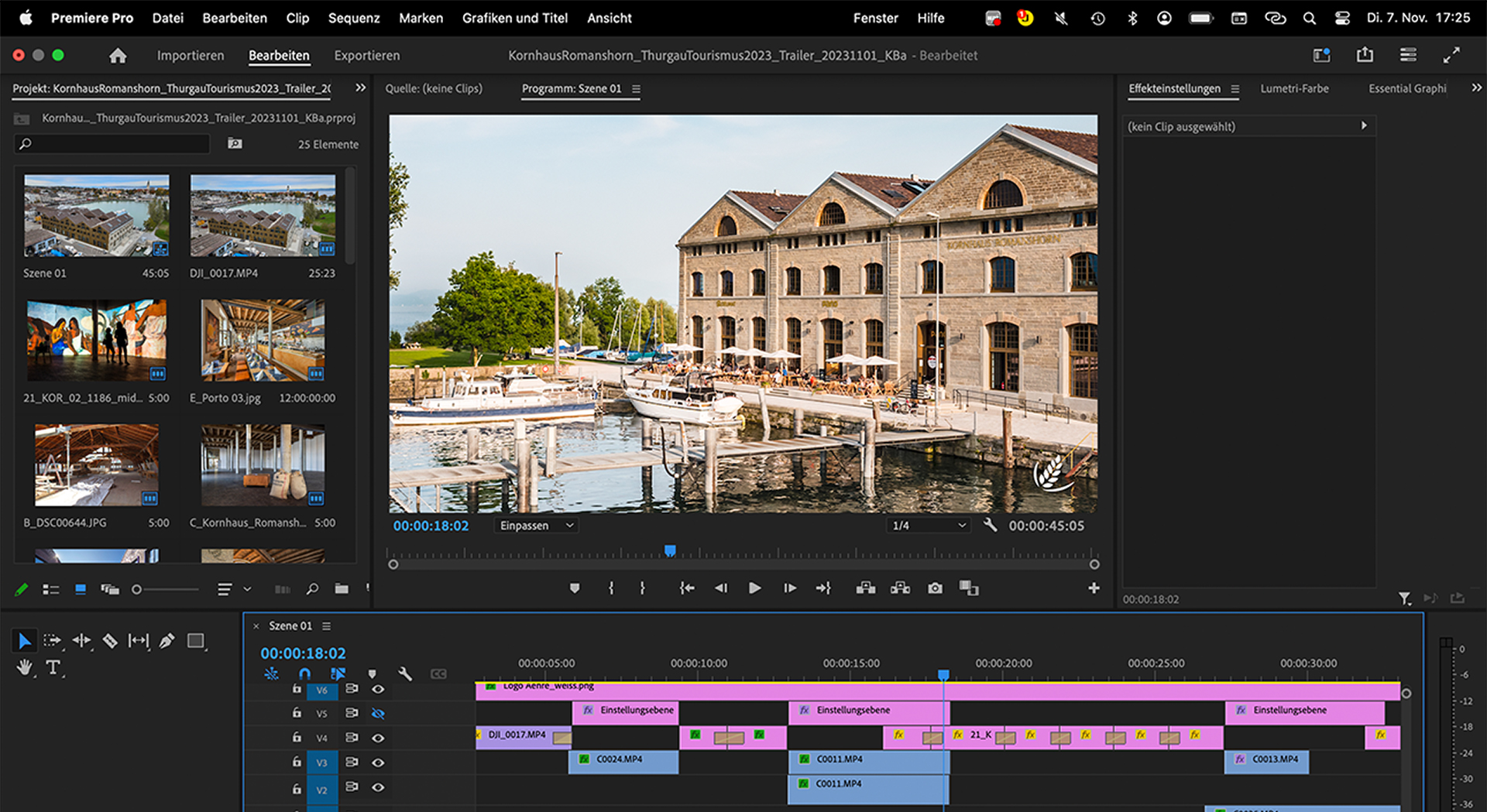Open the Sequenz menu

pyautogui.click(x=353, y=18)
